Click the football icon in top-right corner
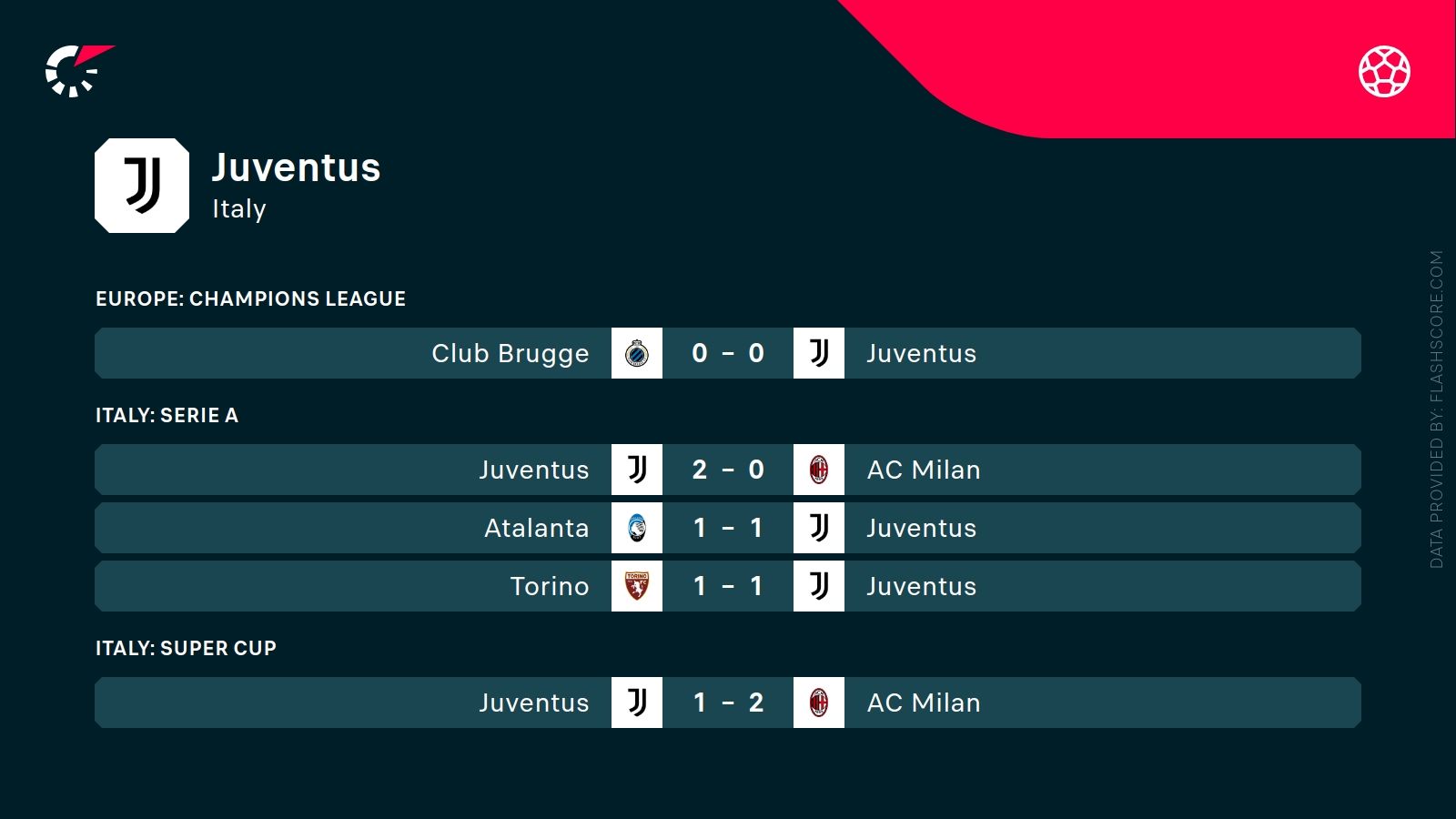 (x=1384, y=71)
